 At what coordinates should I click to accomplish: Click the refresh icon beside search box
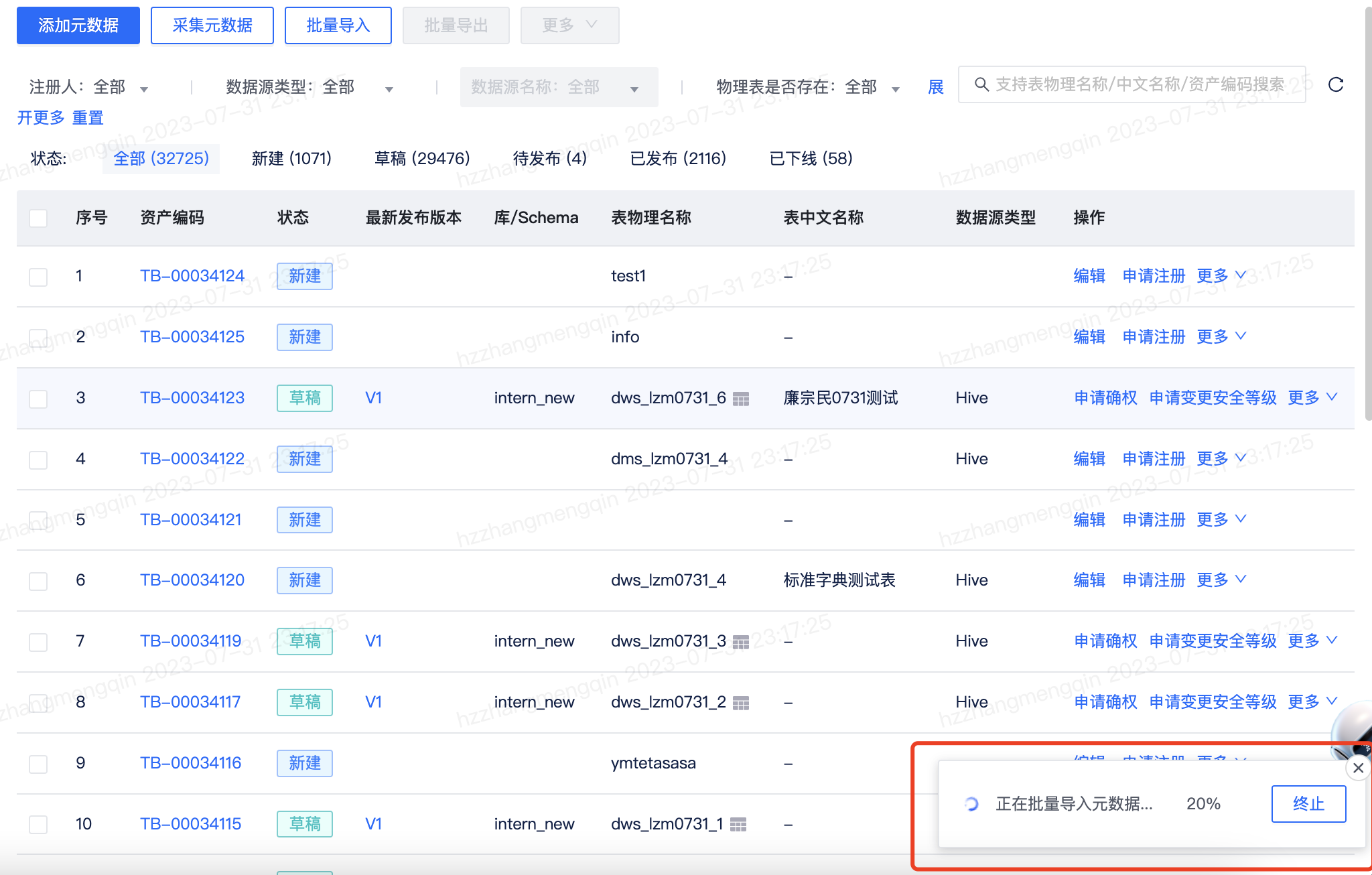coord(1336,84)
